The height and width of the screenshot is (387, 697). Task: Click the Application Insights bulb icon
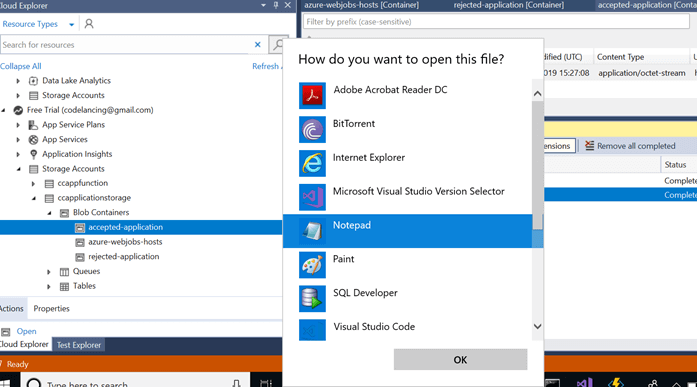click(33, 154)
